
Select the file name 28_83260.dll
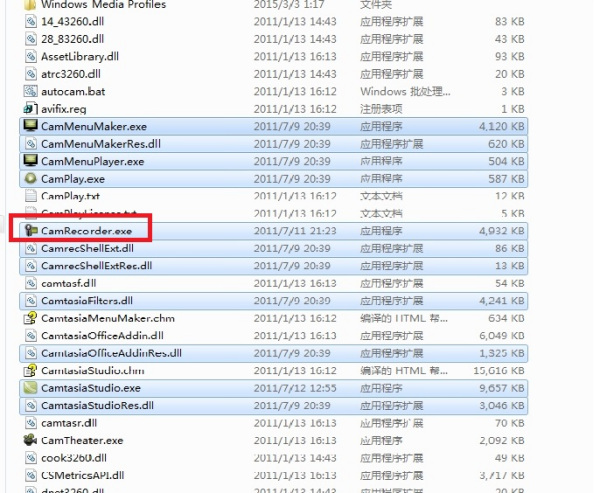pos(73,39)
